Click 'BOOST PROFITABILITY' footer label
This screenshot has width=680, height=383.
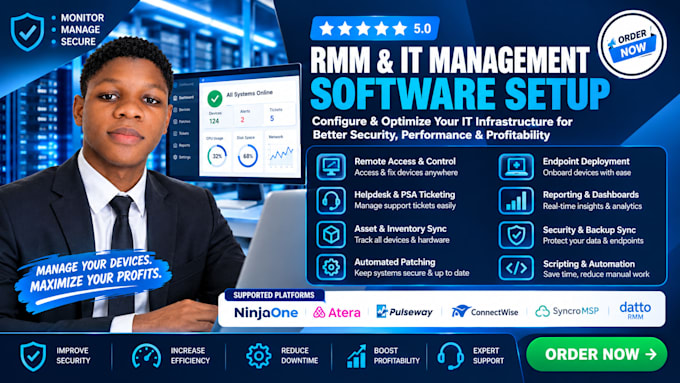coord(397,356)
